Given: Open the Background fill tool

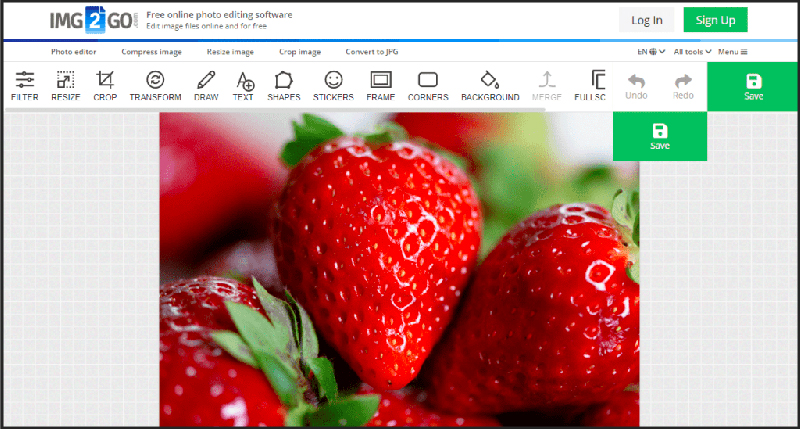Looking at the screenshot, I should tap(490, 86).
